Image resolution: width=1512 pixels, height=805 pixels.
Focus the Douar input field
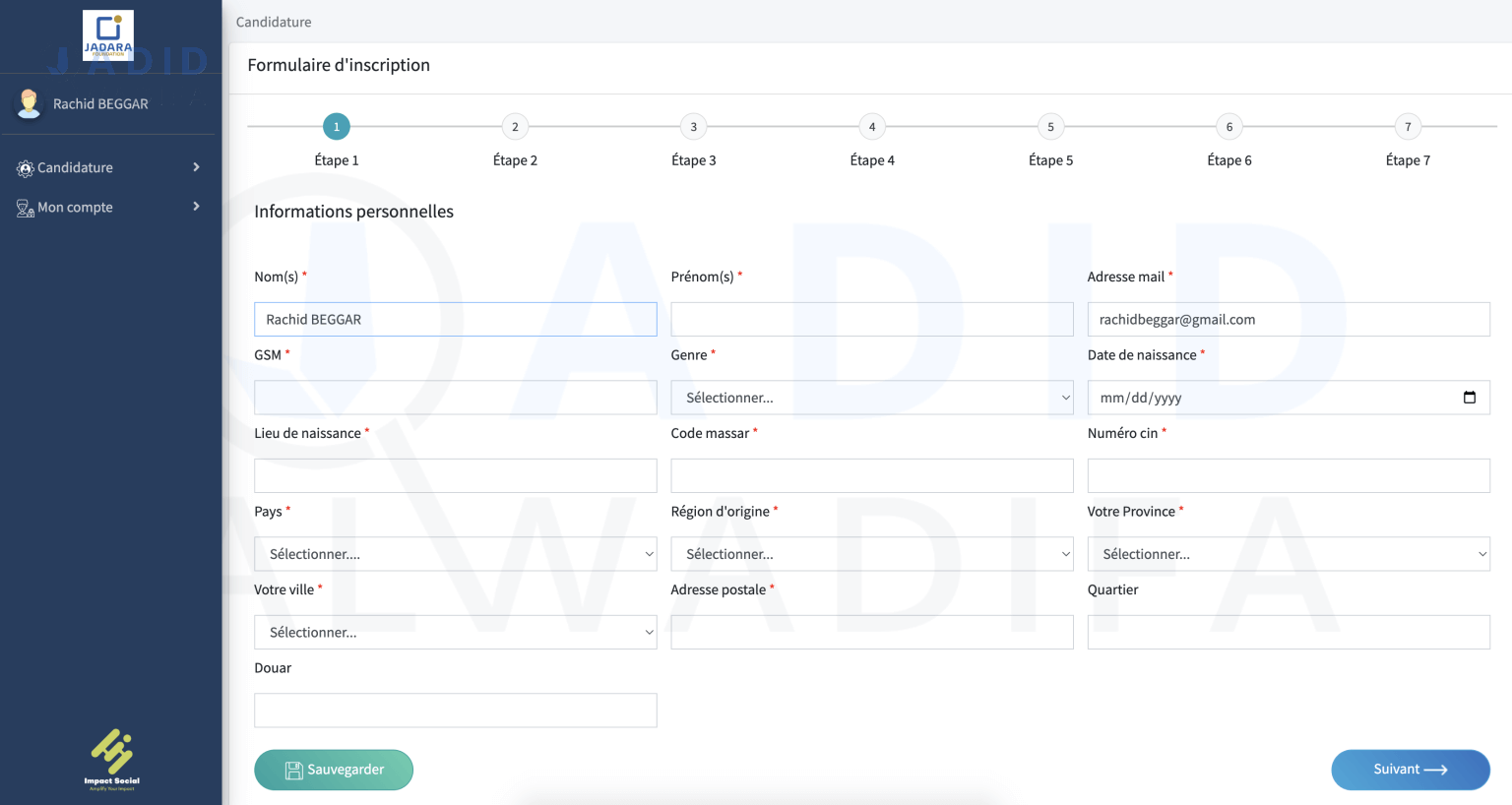(456, 711)
